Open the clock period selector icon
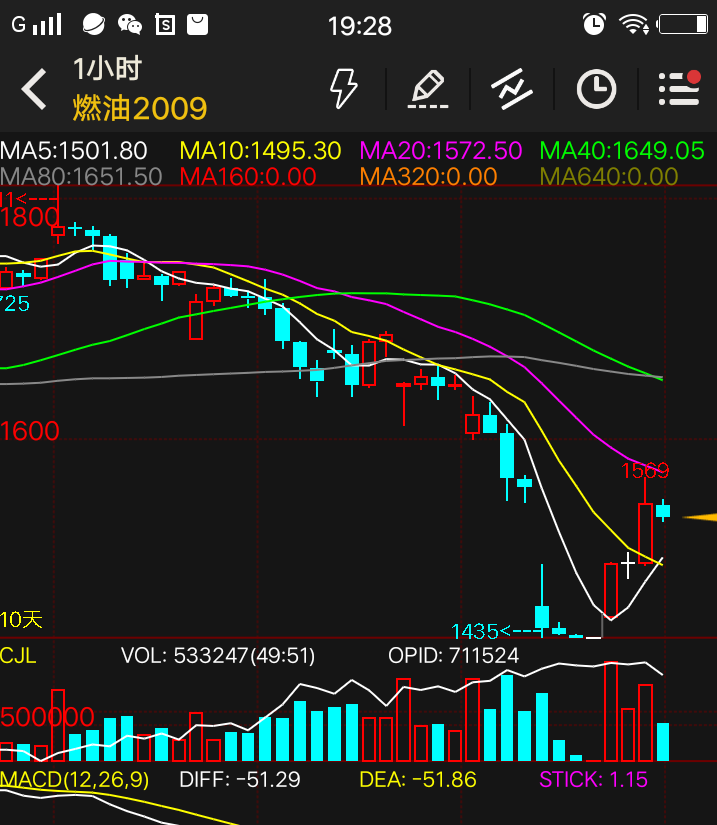This screenshot has width=717, height=825. (596, 89)
